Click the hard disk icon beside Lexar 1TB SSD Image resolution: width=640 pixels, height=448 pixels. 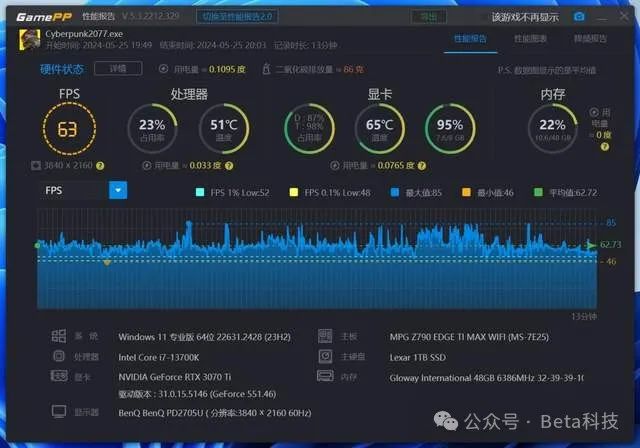(x=325, y=356)
